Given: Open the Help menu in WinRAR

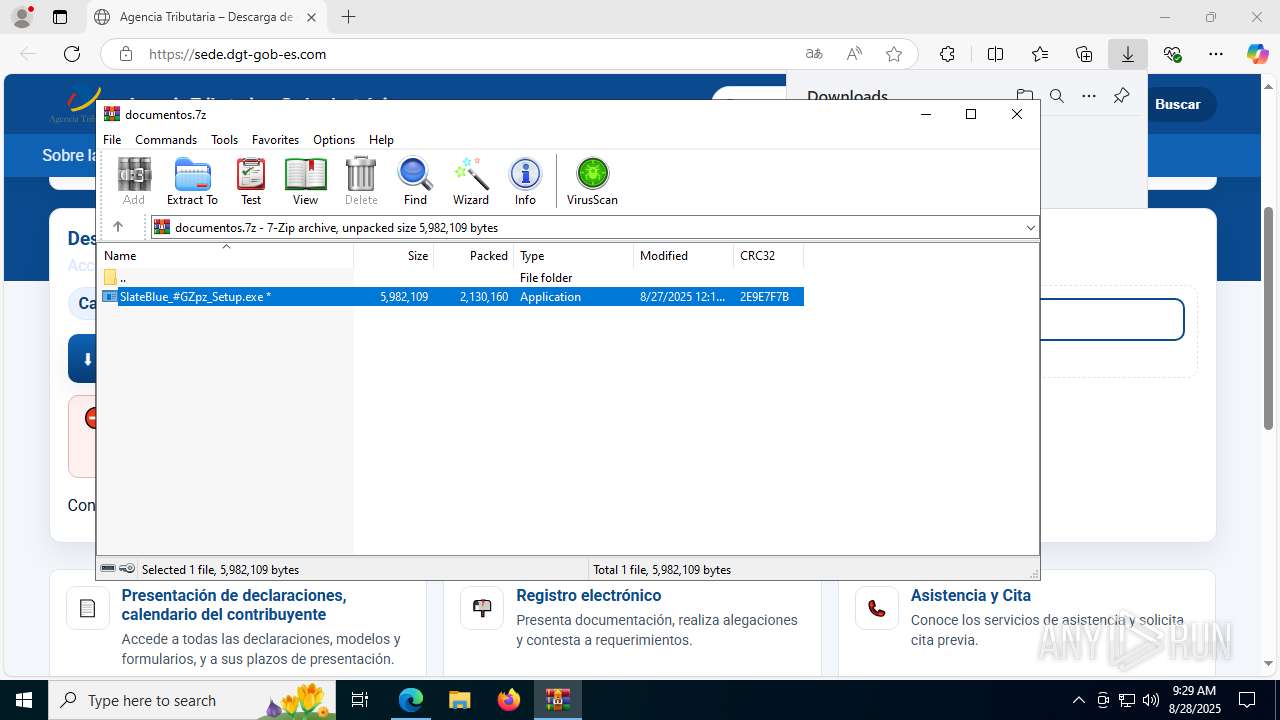Looking at the screenshot, I should pyautogui.click(x=381, y=140).
